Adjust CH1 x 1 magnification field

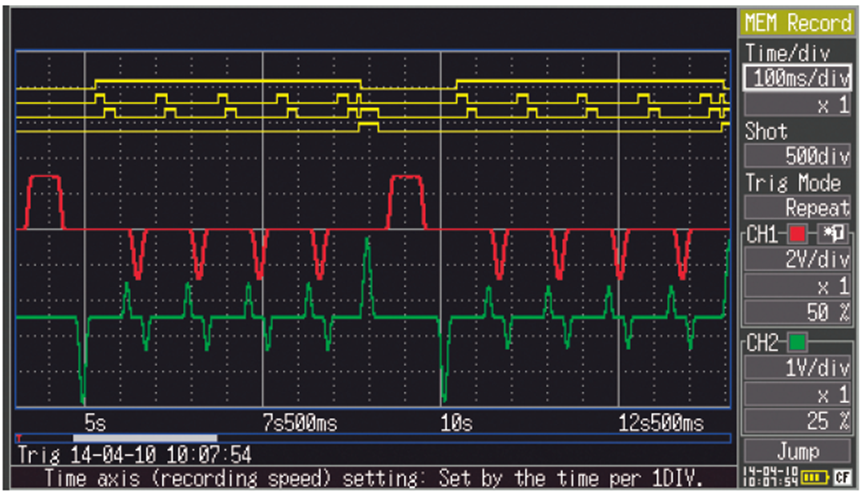click(797, 287)
